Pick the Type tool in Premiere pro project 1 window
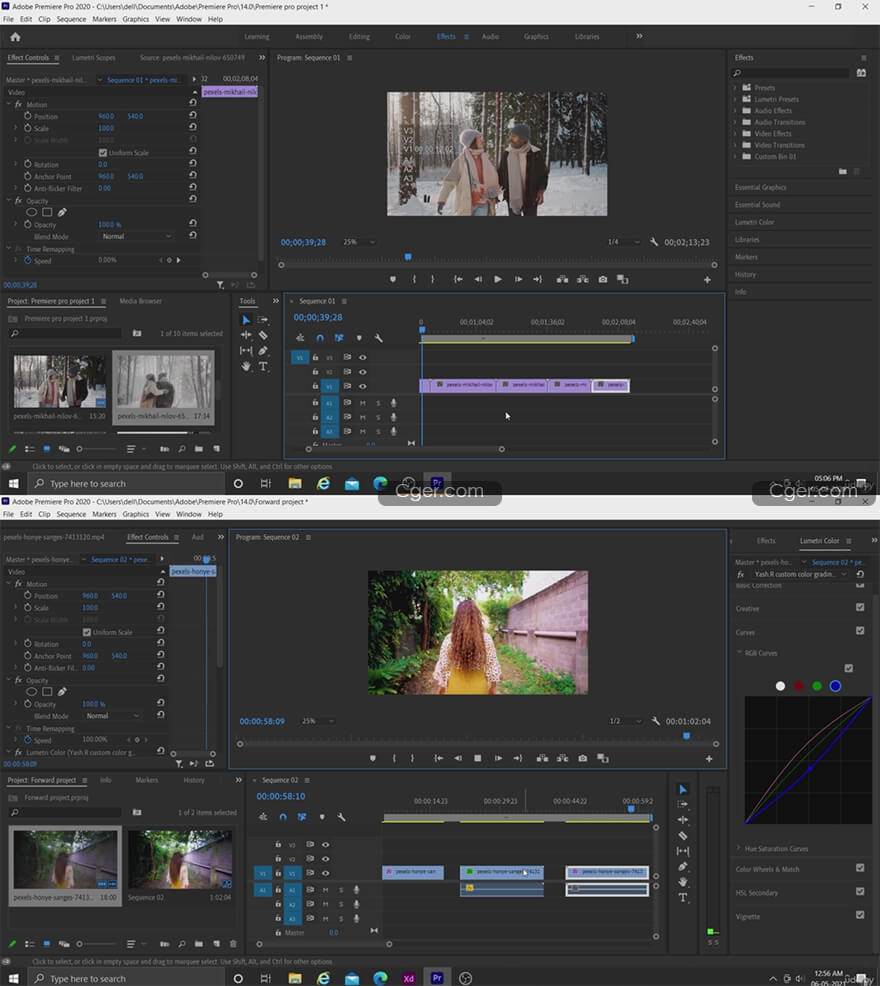The width and height of the screenshot is (880, 986). (263, 366)
